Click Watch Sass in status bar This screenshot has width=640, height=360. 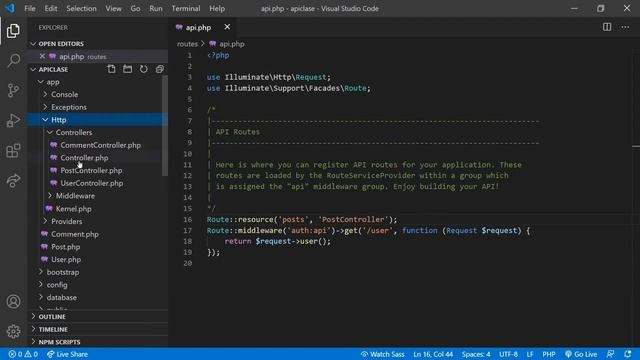(382, 354)
